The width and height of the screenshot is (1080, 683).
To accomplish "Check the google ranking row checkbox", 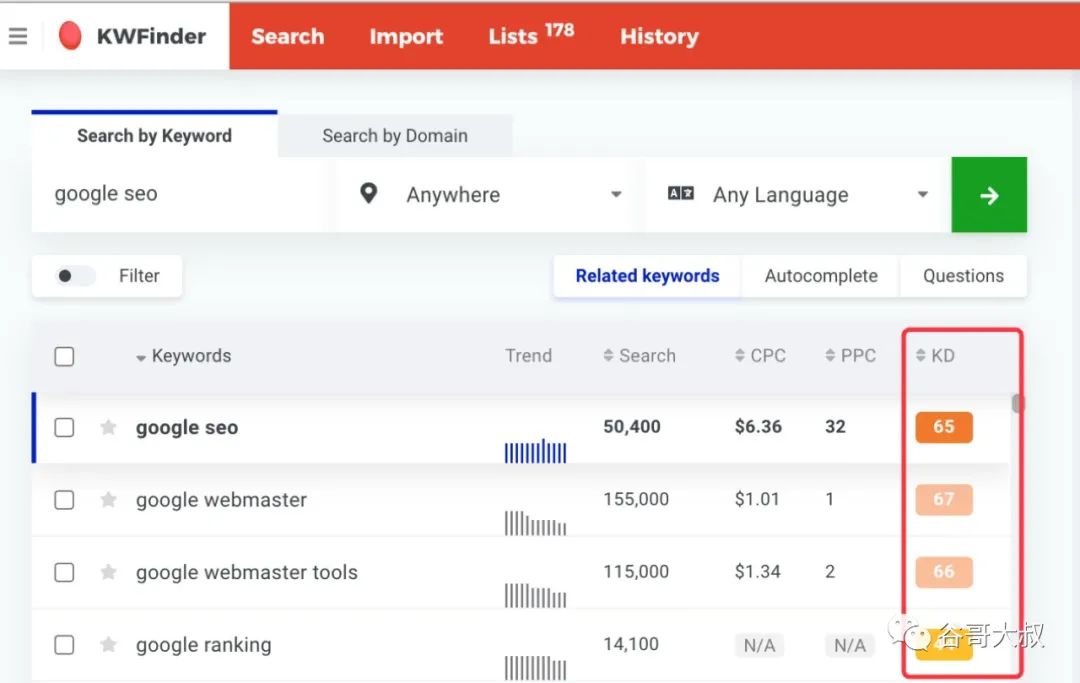I will pos(64,645).
